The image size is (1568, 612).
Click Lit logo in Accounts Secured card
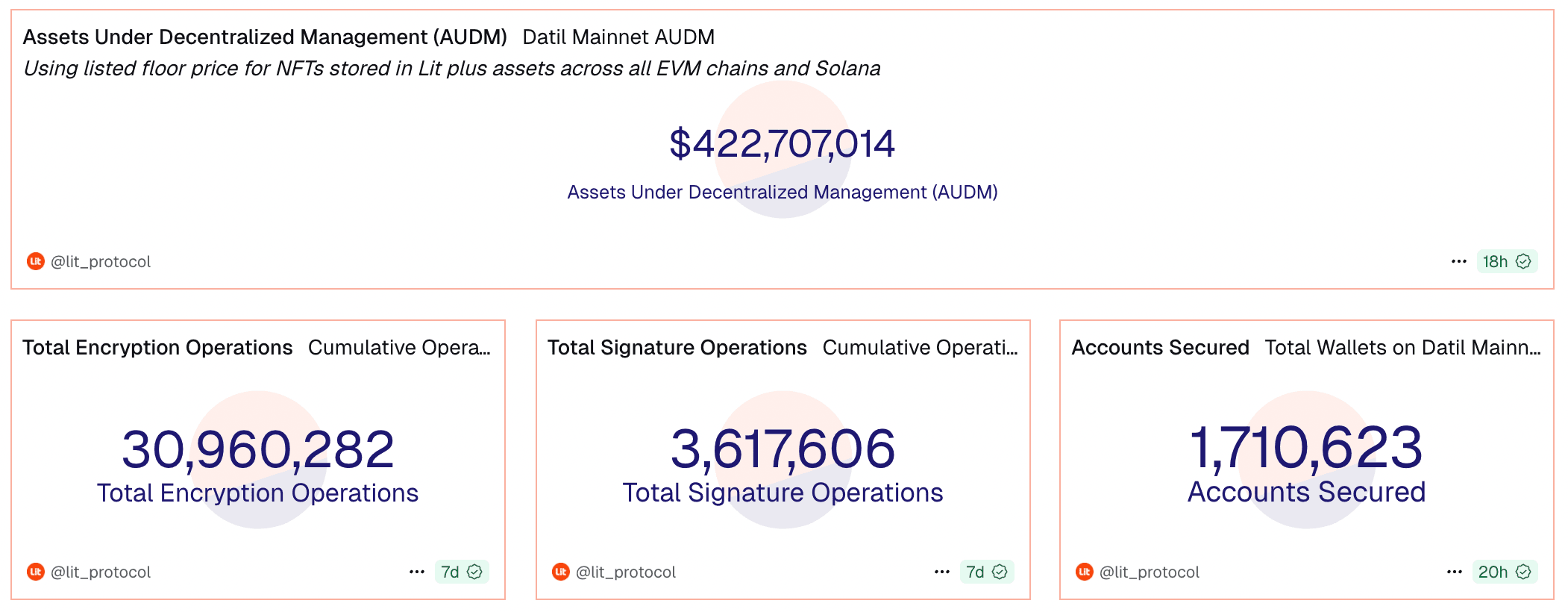(x=1084, y=572)
